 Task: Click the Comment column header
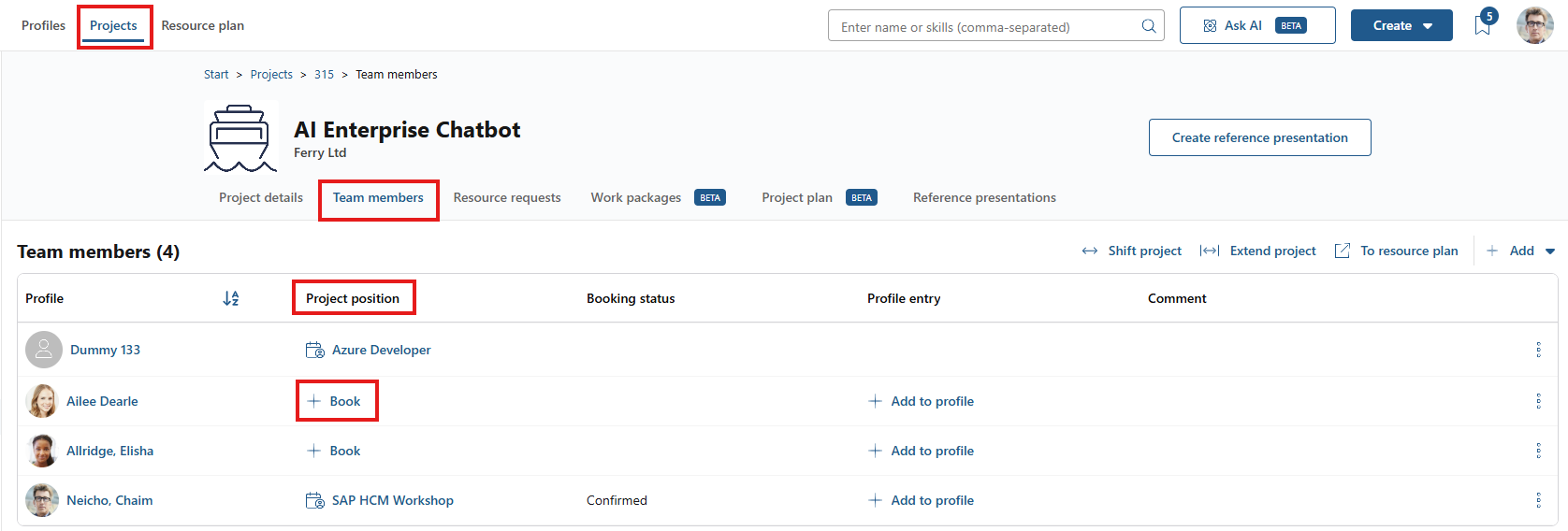pyautogui.click(x=1177, y=298)
